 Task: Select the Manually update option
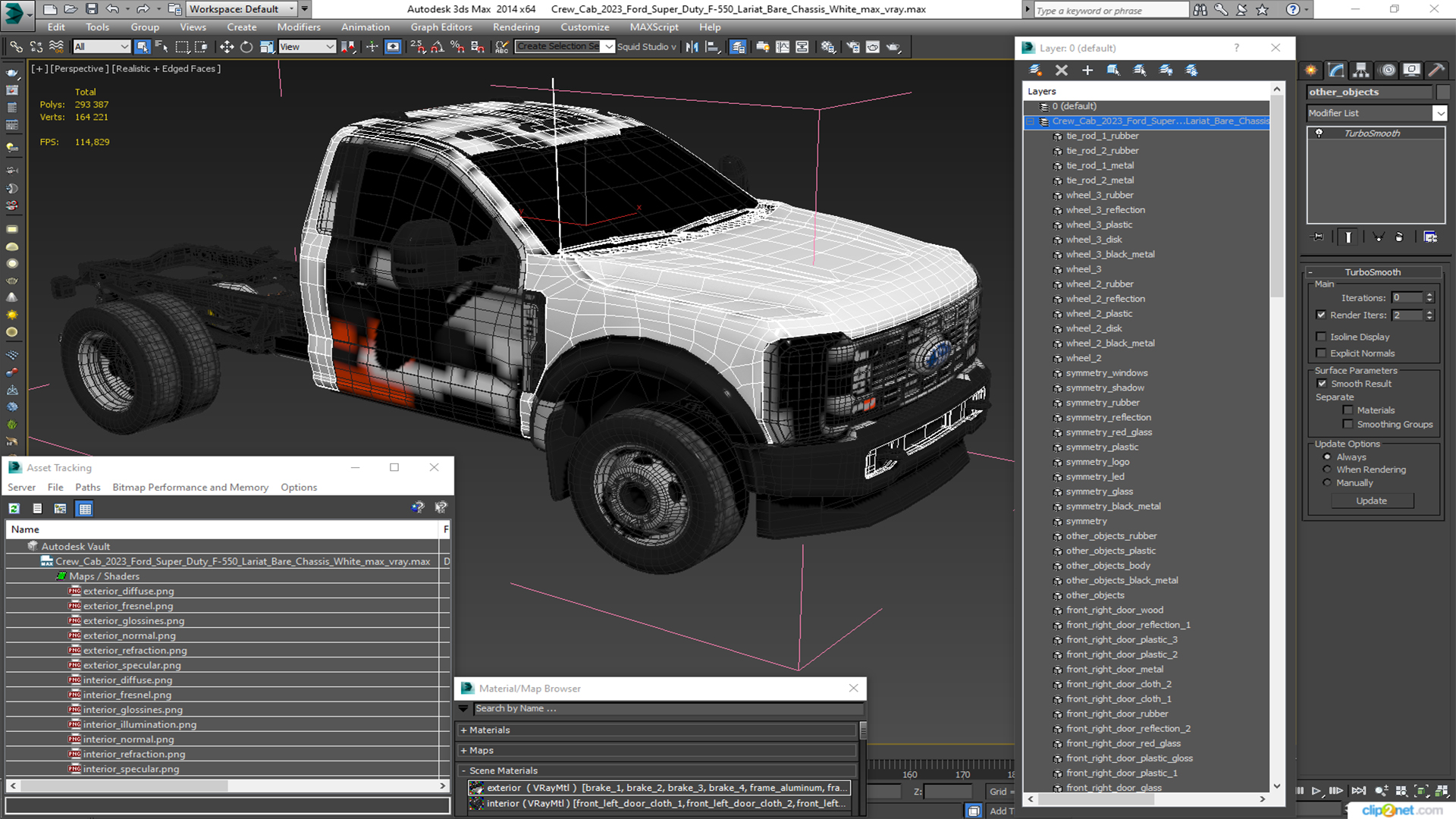1327,482
